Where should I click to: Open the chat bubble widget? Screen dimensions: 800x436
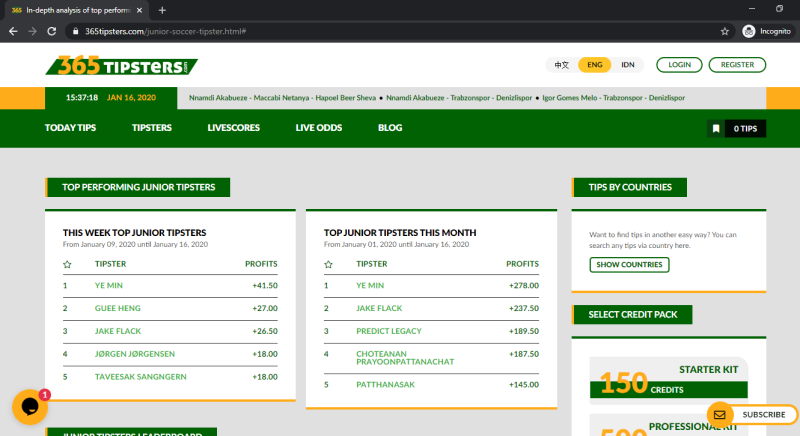(x=30, y=407)
